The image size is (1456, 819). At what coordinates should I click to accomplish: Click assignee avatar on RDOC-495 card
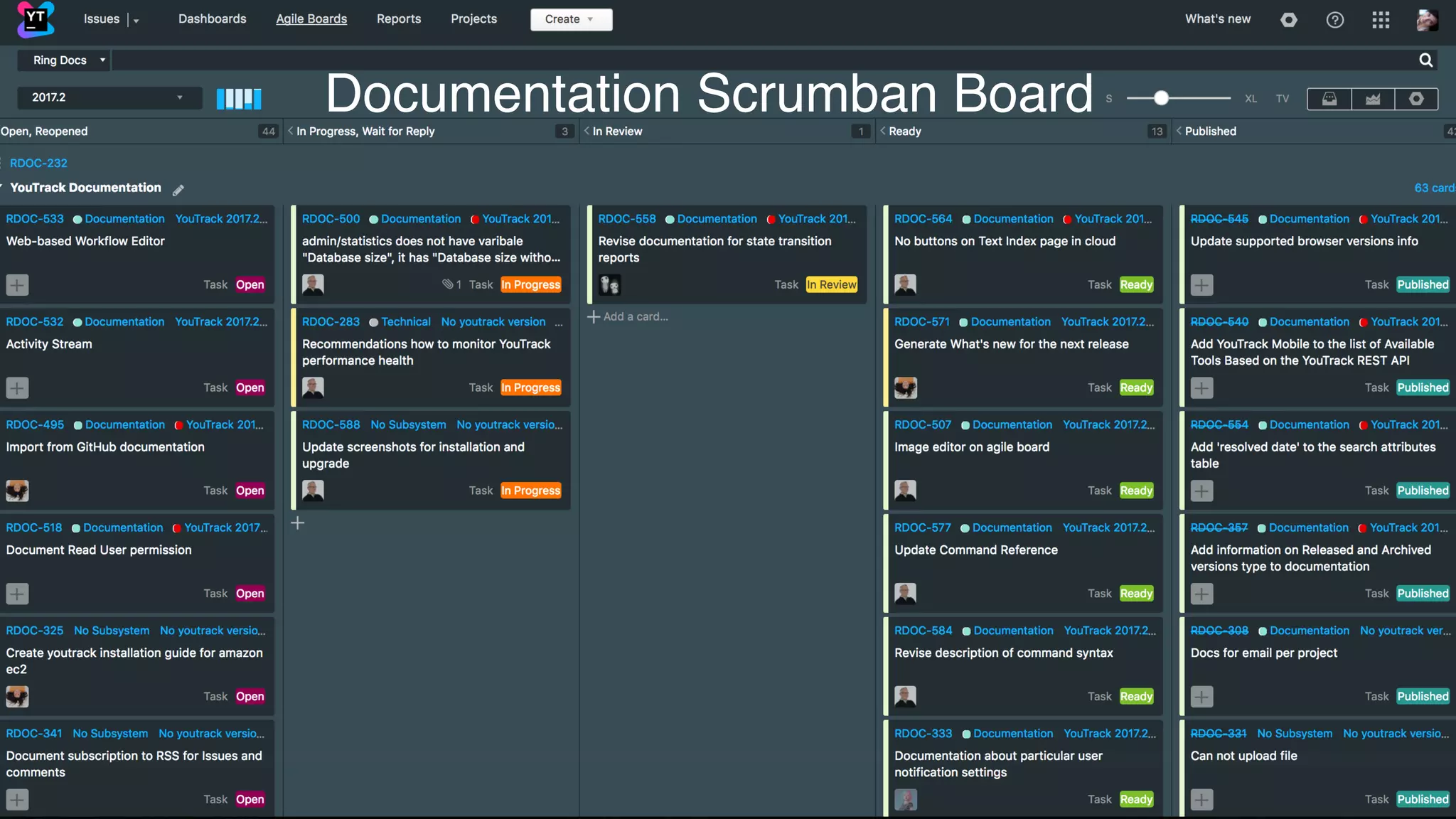click(x=17, y=491)
